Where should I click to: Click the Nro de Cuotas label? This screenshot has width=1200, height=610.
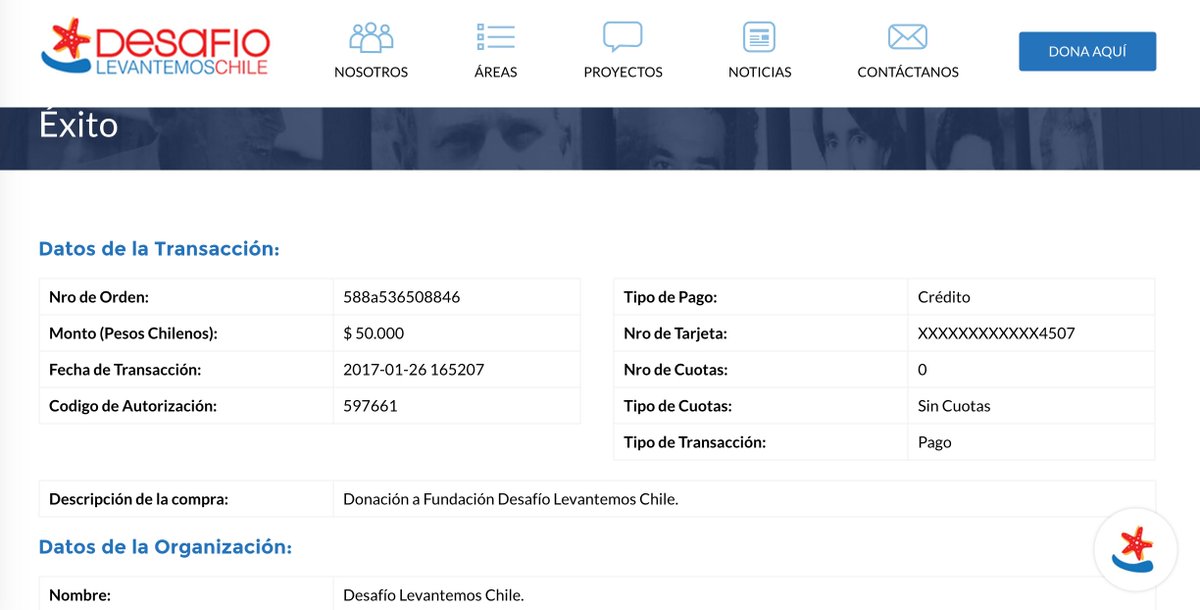click(x=676, y=369)
